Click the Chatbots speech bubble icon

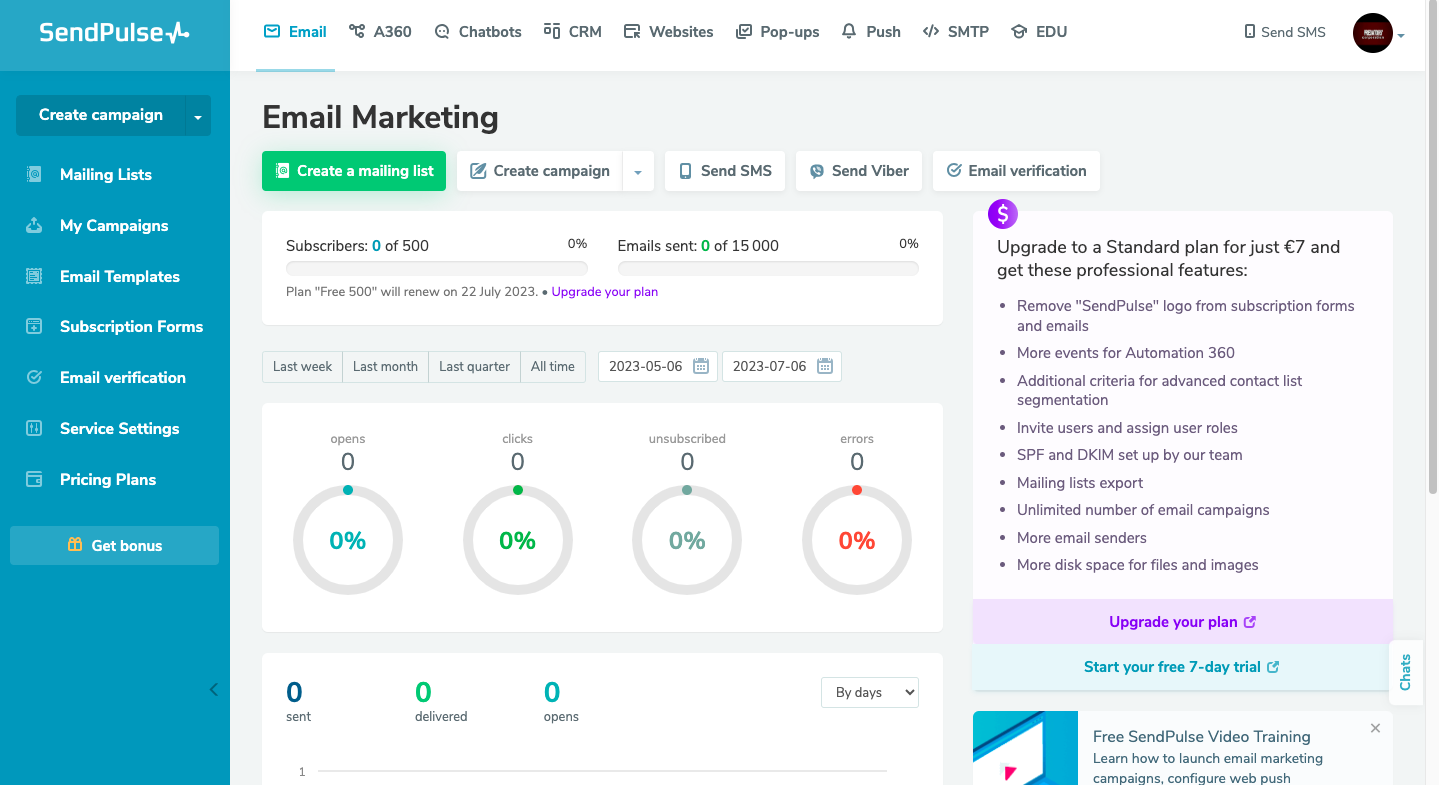[442, 31]
